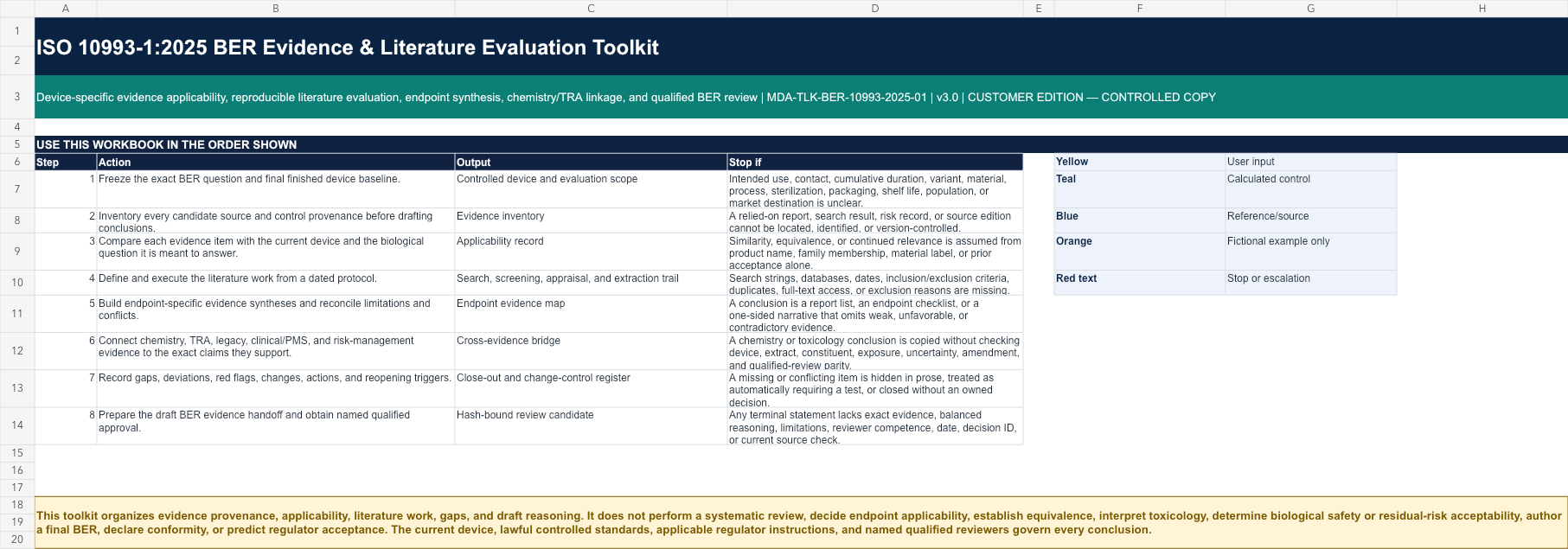Screen dimensions: 1568x549
Task: Select row 14 header
Action: pos(17,425)
